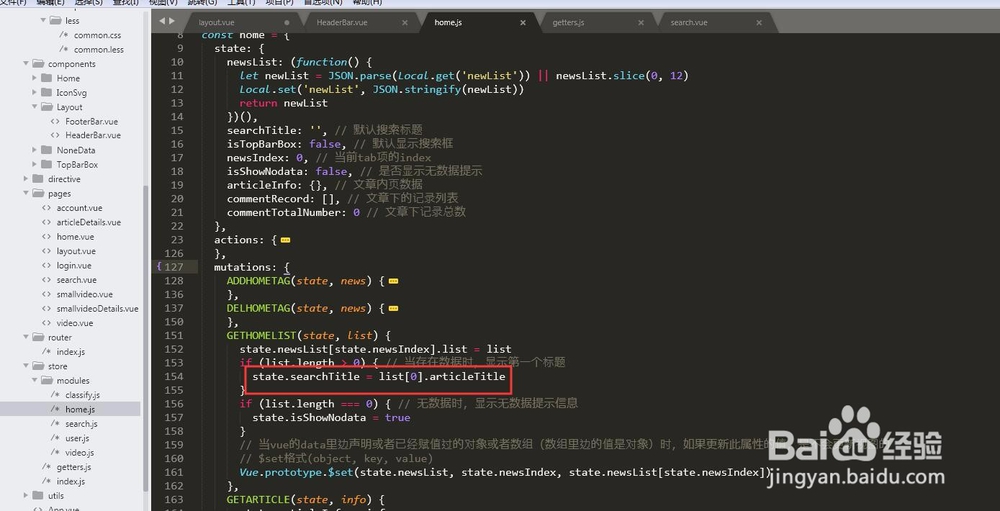The height and width of the screenshot is (511, 1000).
Task: Switch to the layout.vue tab
Action: coord(217,22)
